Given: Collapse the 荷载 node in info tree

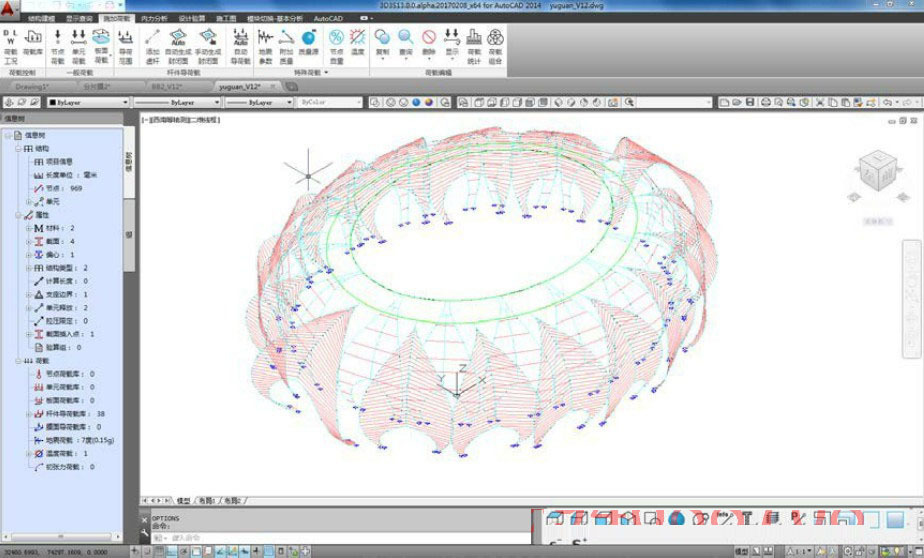Looking at the screenshot, I should [x=20, y=361].
